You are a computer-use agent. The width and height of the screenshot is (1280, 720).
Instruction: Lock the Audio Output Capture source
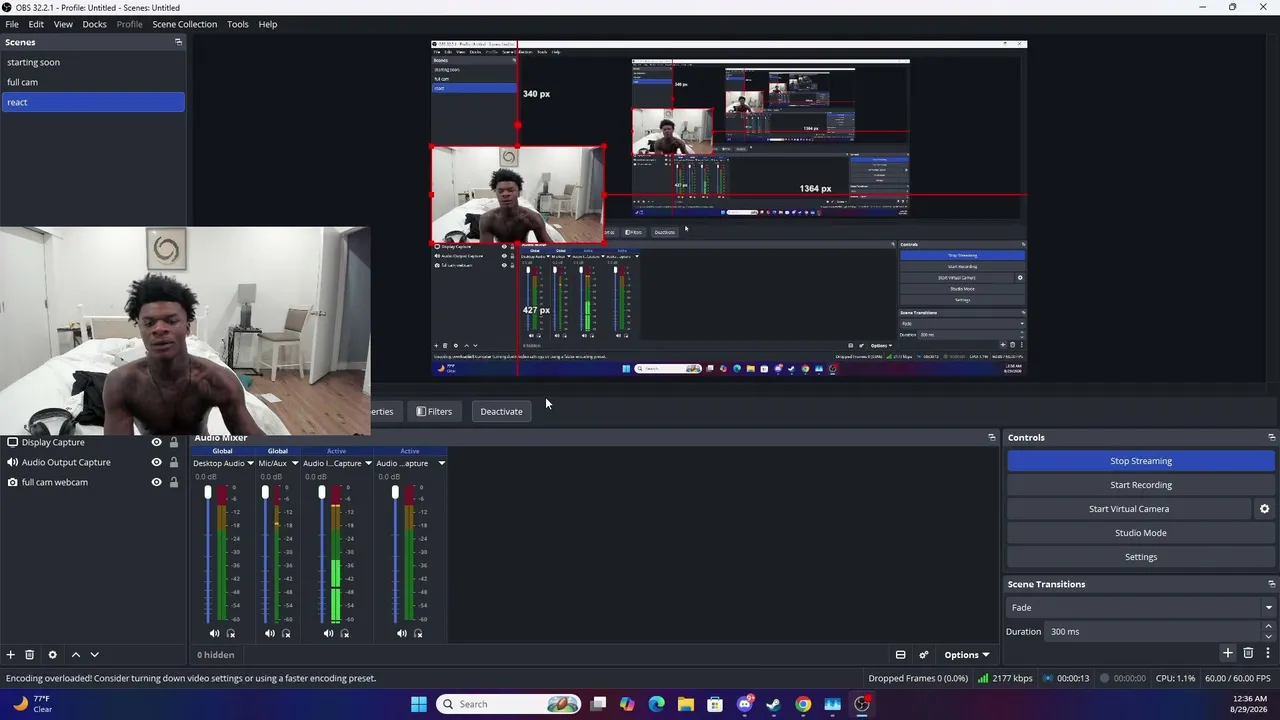[x=173, y=462]
